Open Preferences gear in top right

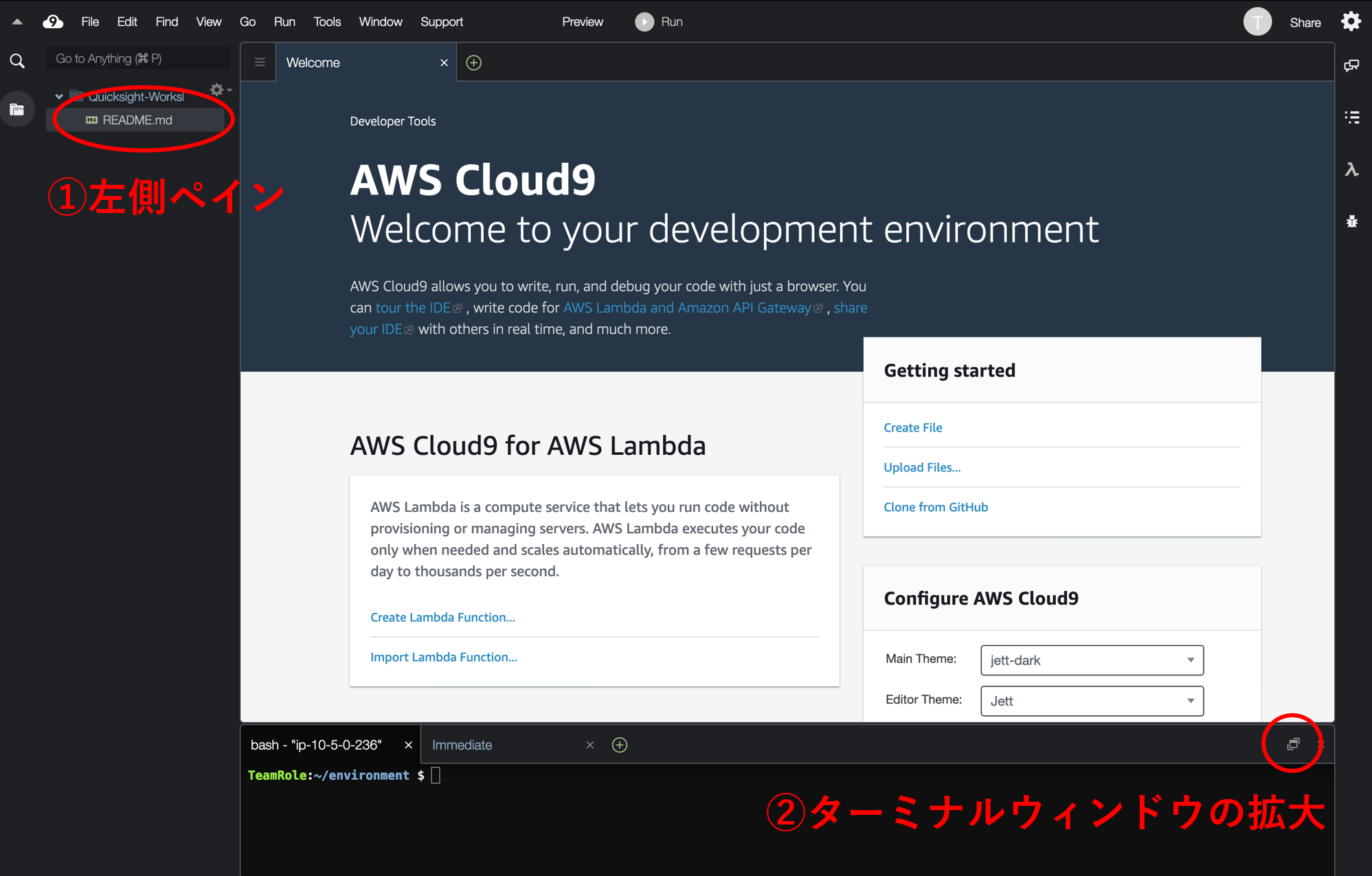point(1351,21)
